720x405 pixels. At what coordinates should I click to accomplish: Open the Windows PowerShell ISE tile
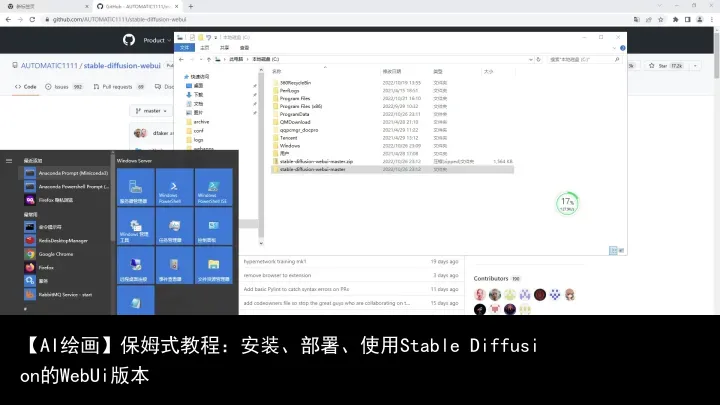point(214,187)
